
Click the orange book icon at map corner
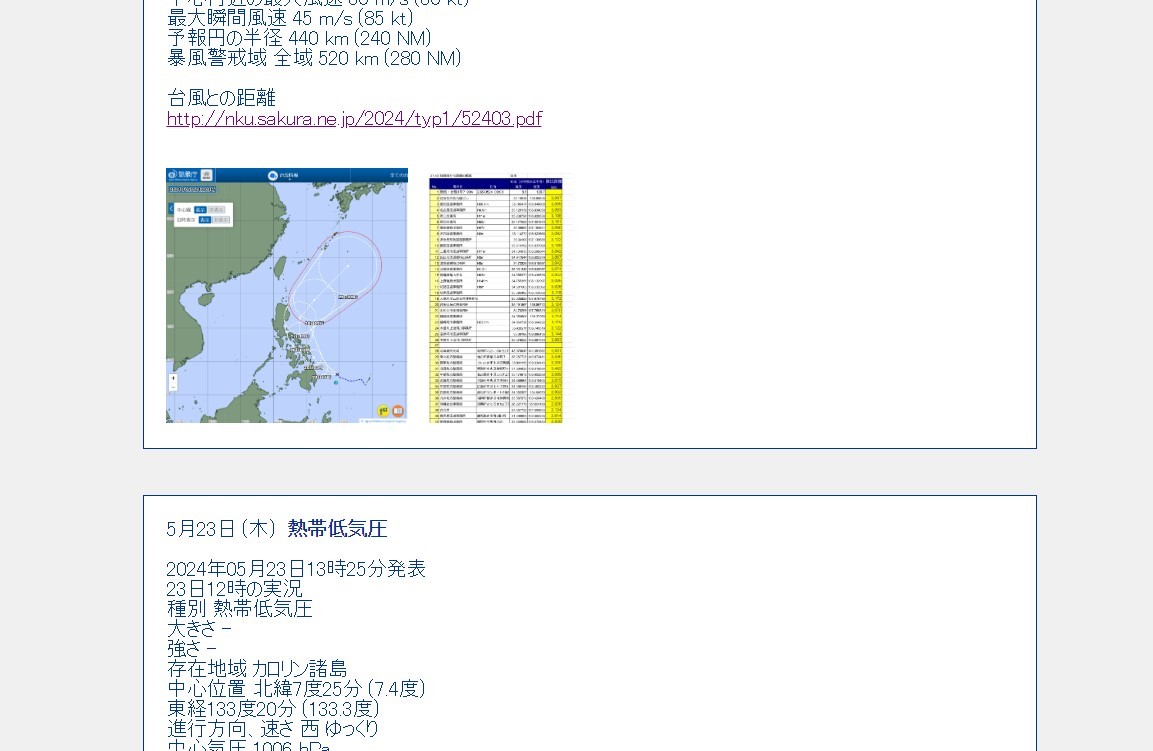pos(398,411)
